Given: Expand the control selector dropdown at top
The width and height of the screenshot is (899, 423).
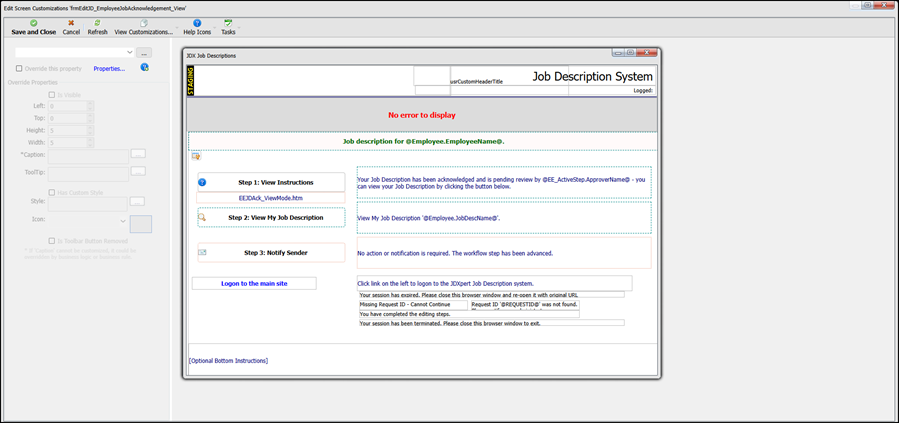Looking at the screenshot, I should 130,52.
